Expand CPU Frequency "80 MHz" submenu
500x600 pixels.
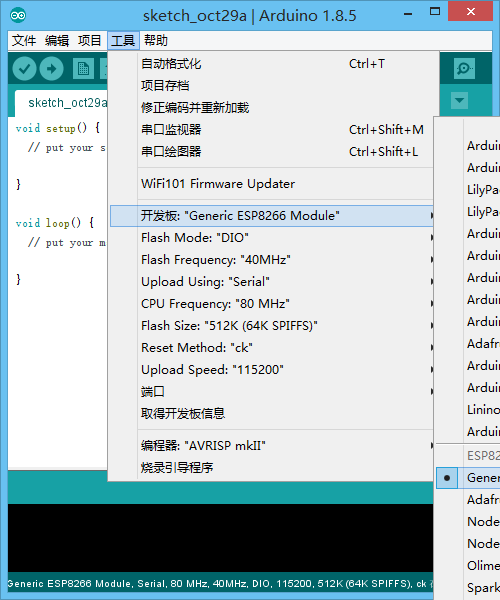[x=271, y=304]
